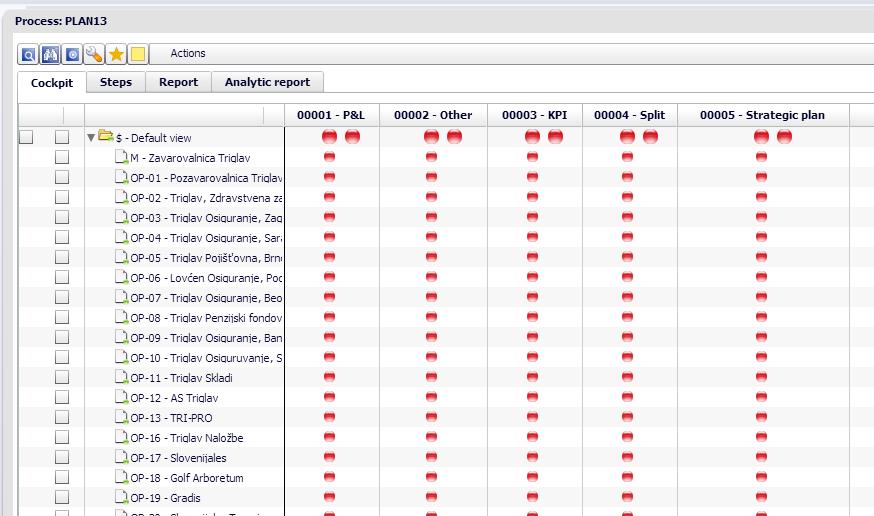Click the yellow square note icon
Screen dimensions: 874x516
138,54
